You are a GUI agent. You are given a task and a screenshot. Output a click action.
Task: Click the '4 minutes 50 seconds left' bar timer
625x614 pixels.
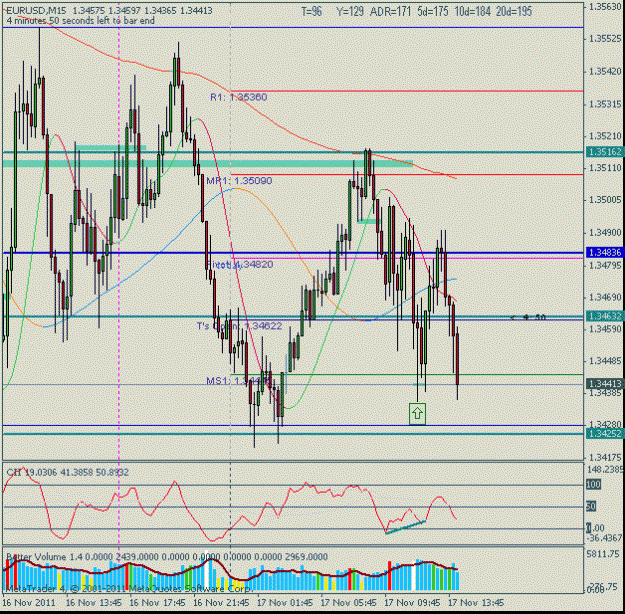coord(81,20)
